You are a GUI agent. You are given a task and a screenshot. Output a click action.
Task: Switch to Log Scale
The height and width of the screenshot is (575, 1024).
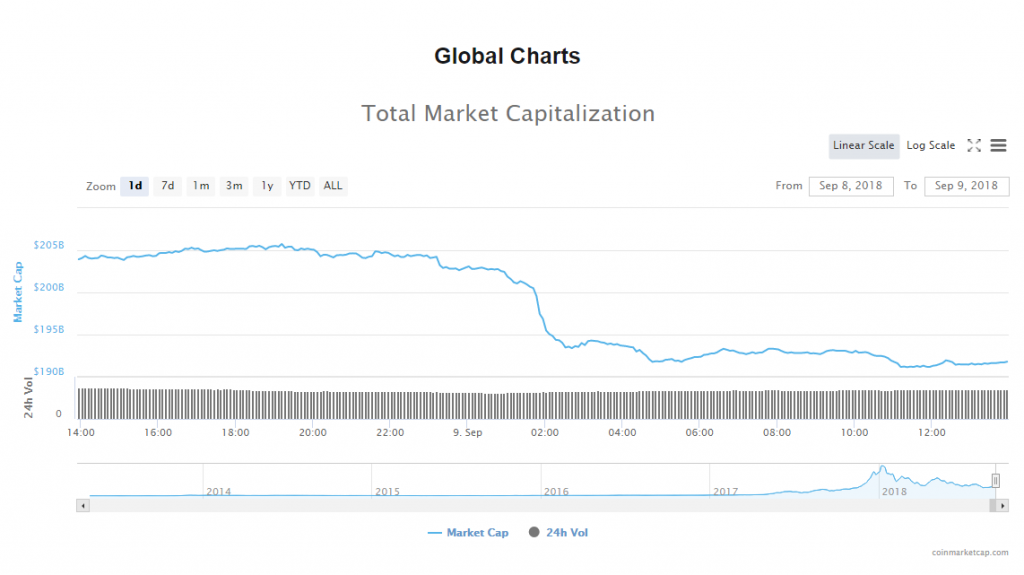(x=930, y=146)
